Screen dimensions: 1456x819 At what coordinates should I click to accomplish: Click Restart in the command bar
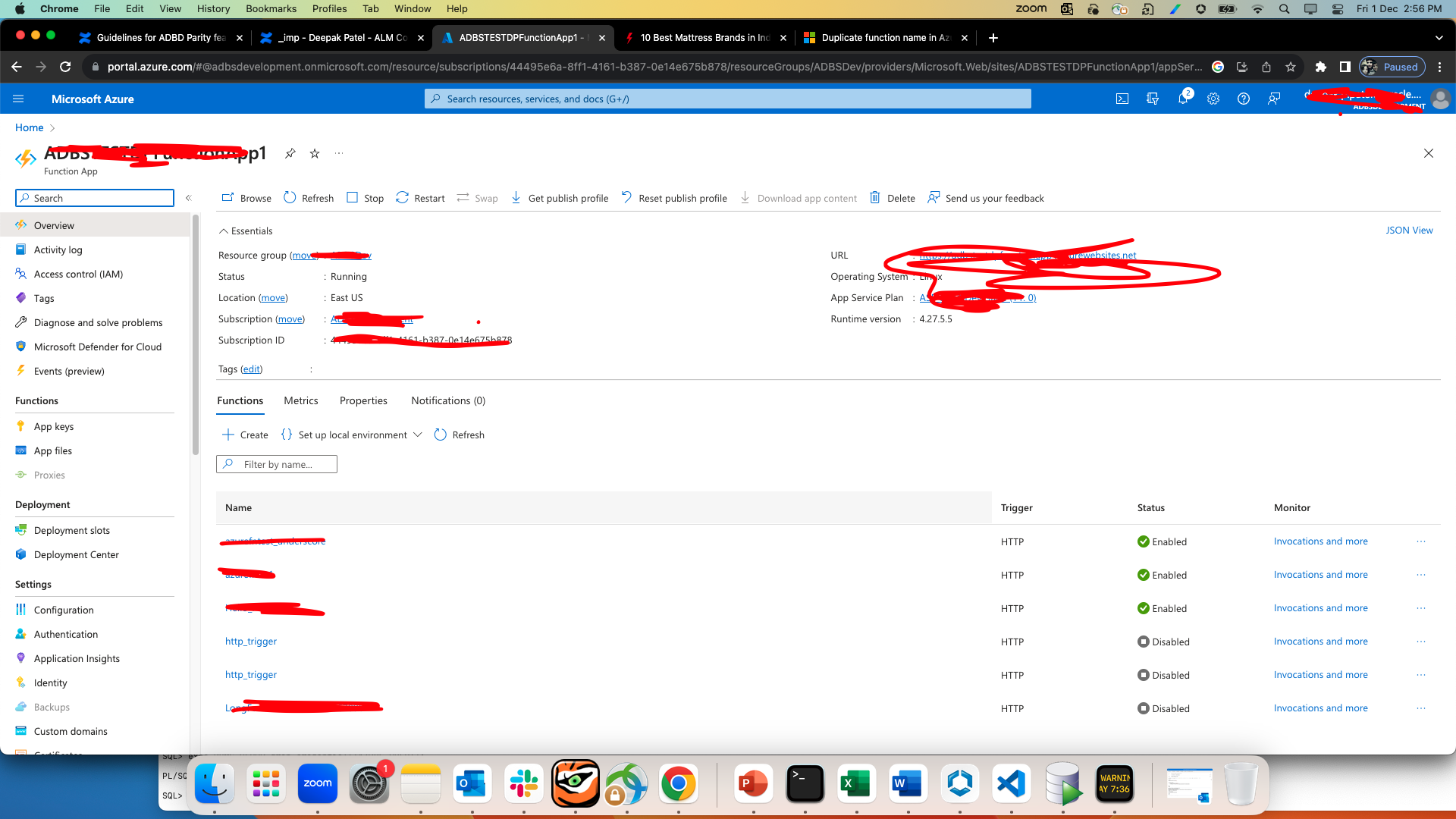[x=420, y=198]
